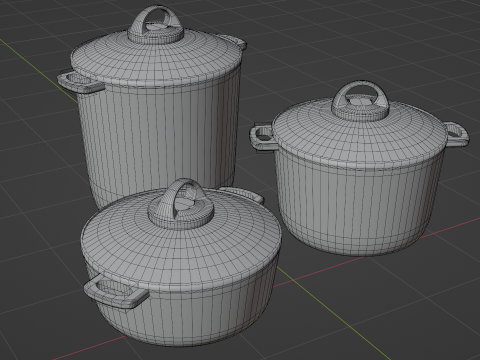The image size is (480, 360).
Task: Pick the lid knob on the medium right pot
Action: click(x=361, y=102)
